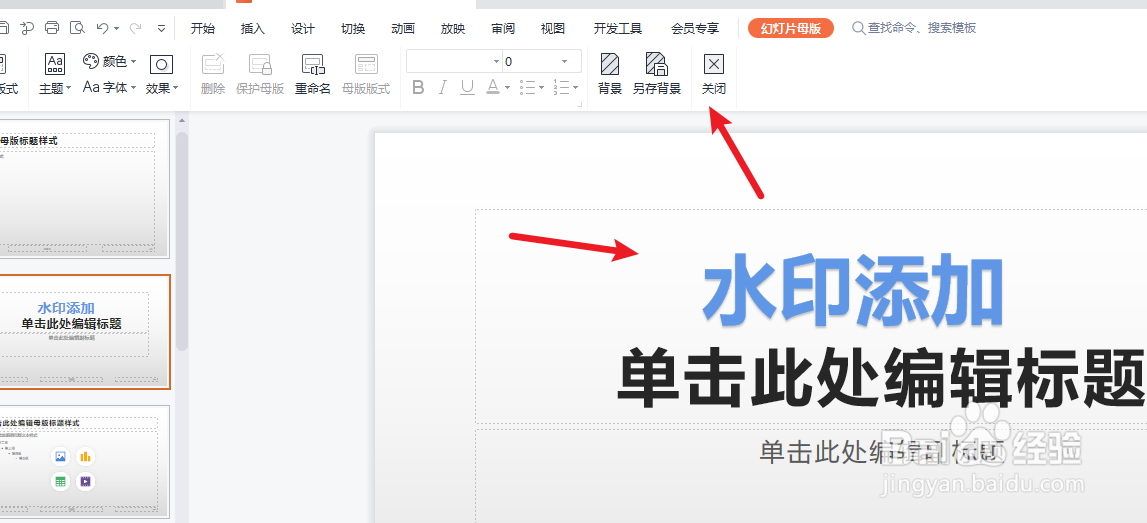Click the 另存背景 save background button
1147x523 pixels.
[x=657, y=73]
